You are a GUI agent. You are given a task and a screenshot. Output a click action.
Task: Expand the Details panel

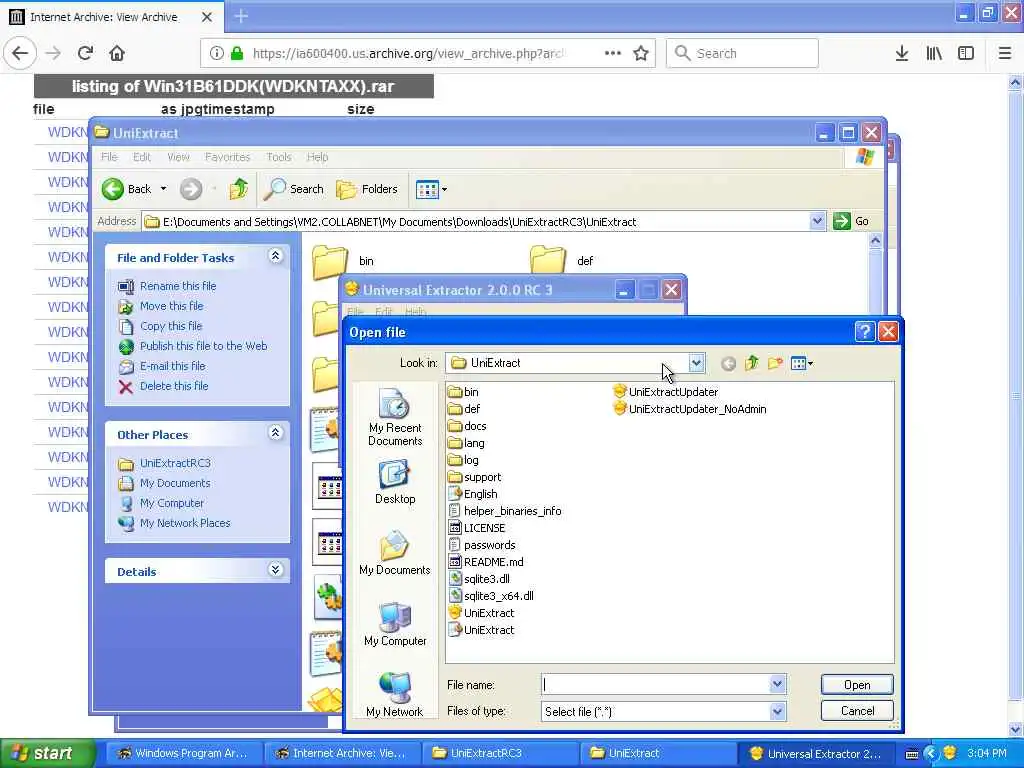pos(276,570)
